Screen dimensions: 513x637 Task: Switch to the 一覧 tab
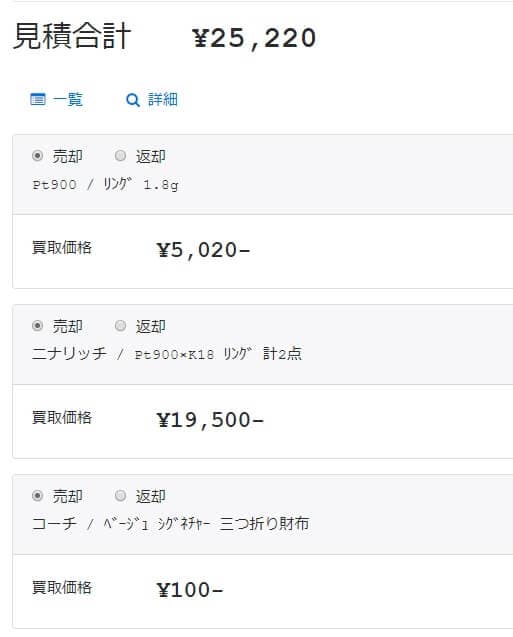[x=56, y=99]
